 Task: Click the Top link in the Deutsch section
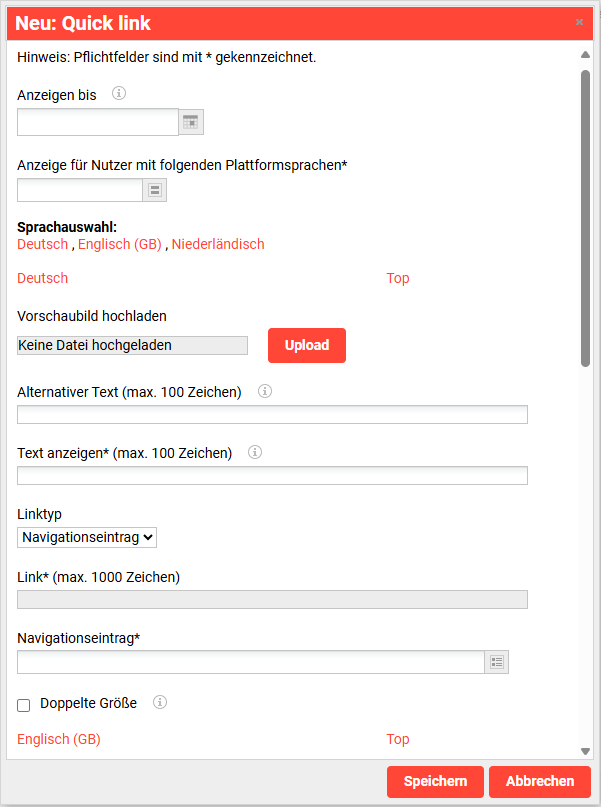point(397,278)
